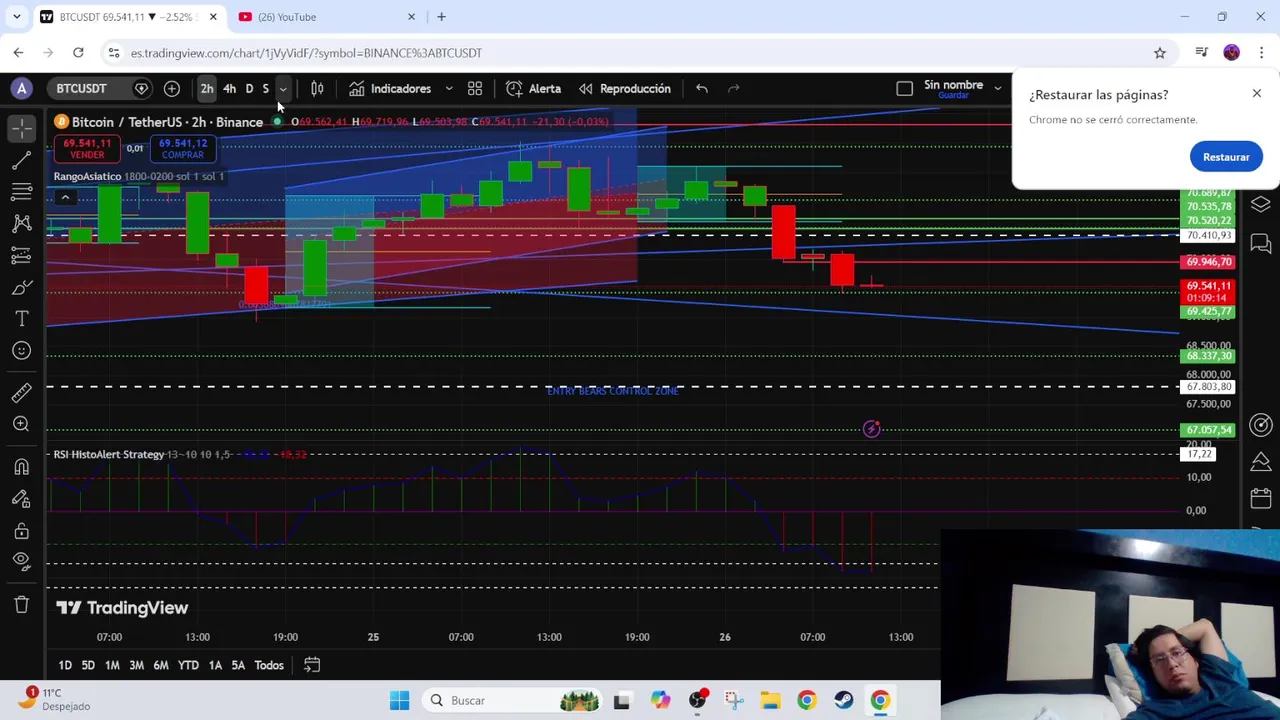Image resolution: width=1280 pixels, height=720 pixels.
Task: Click the Restaurar pages button
Action: [x=1226, y=157]
